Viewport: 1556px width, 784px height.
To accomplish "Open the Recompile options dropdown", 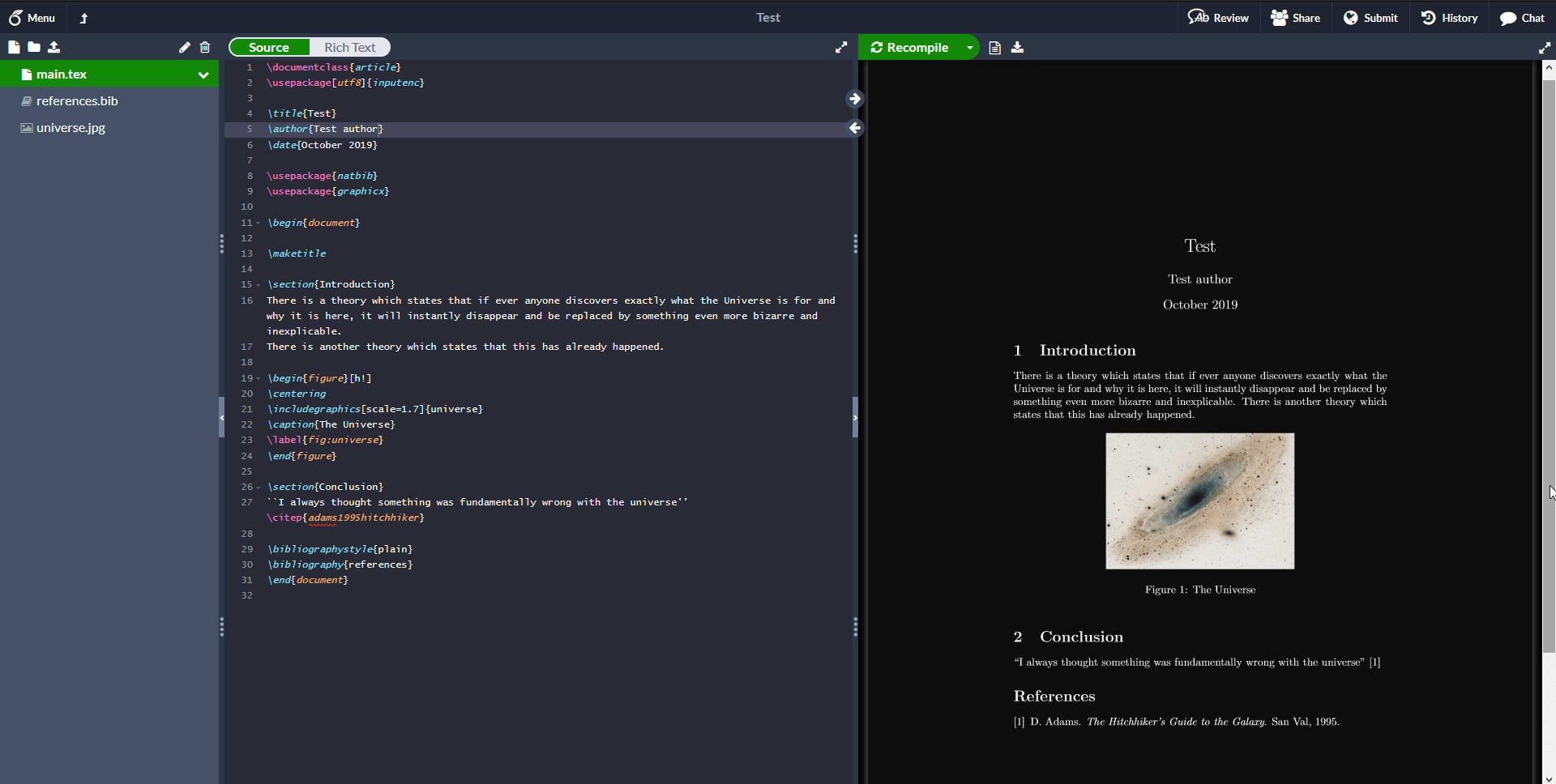I will coord(969,47).
